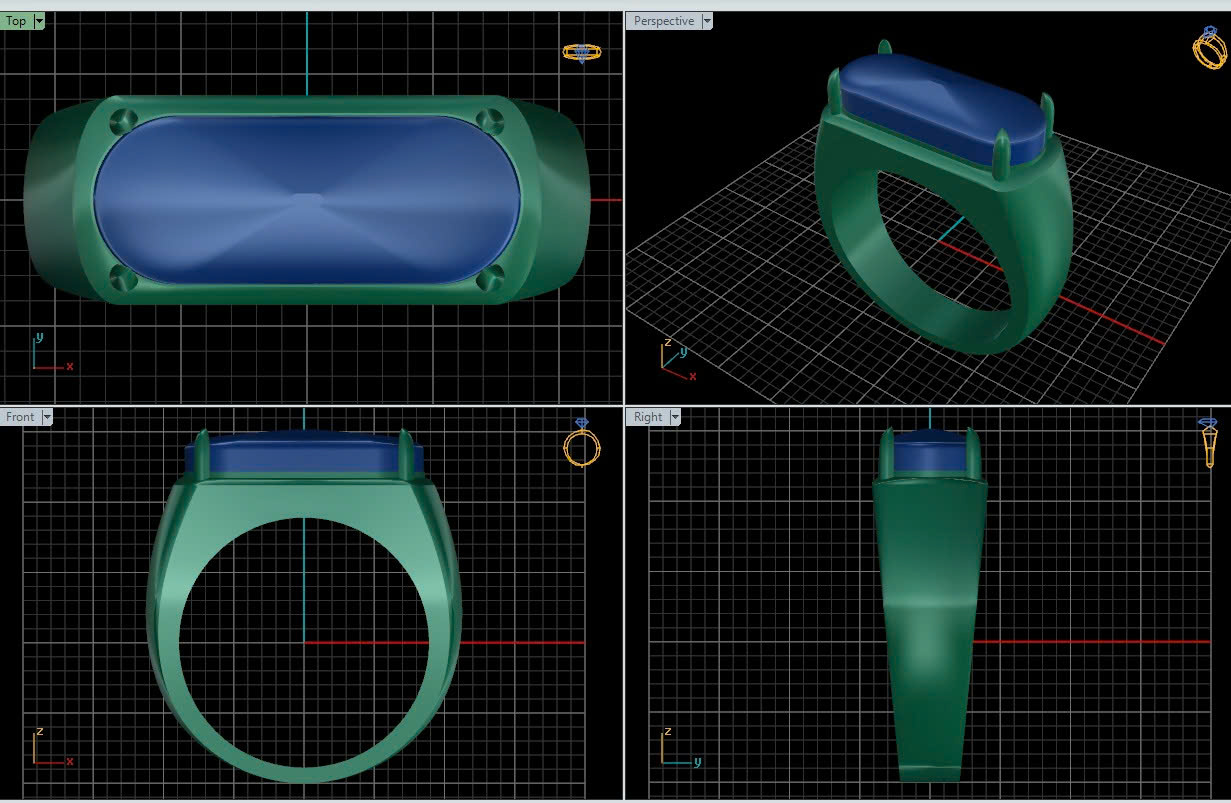Click the Top viewport title label
Image resolution: width=1231 pixels, height=803 pixels.
coord(16,21)
